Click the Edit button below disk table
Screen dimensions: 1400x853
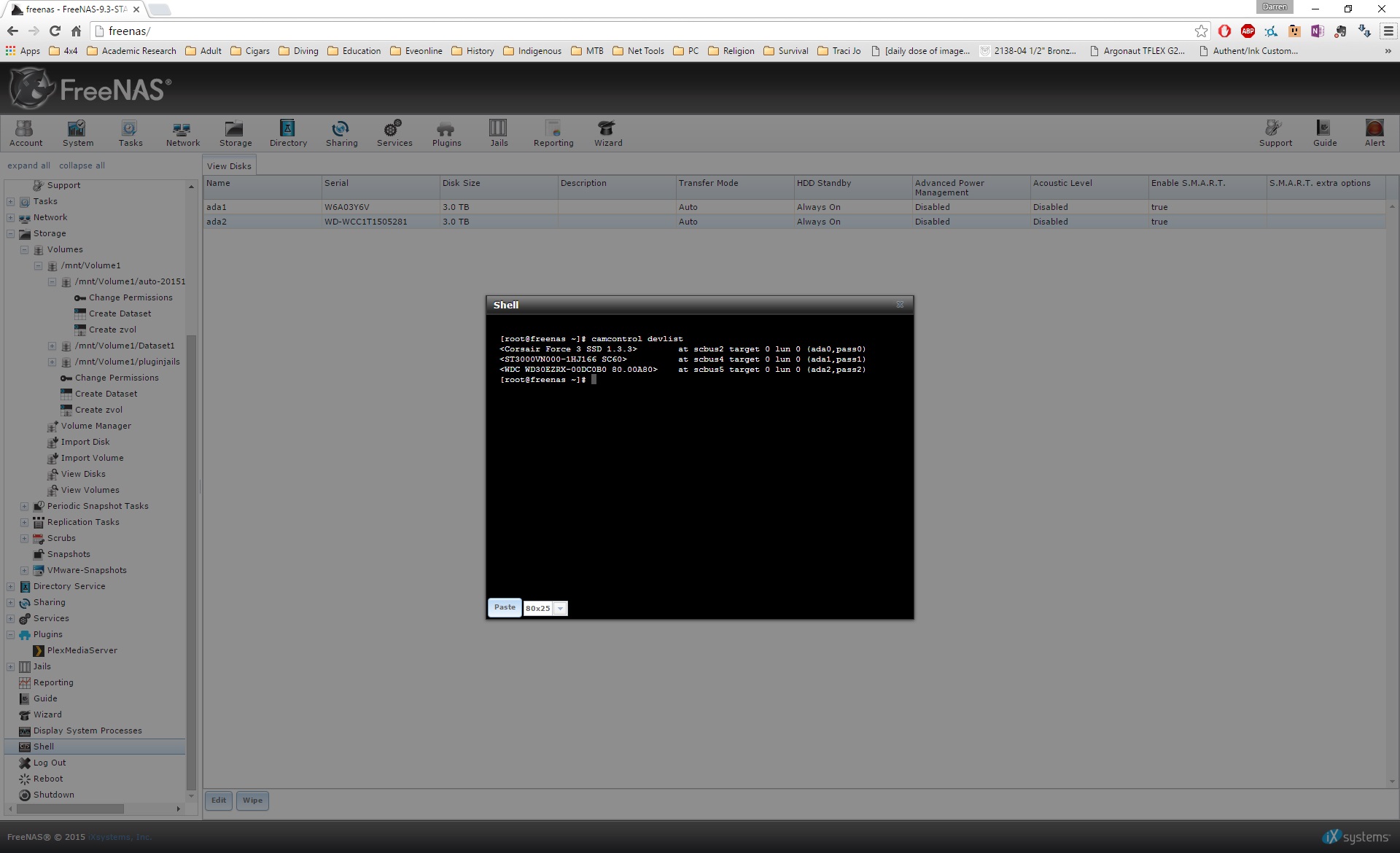pos(219,801)
